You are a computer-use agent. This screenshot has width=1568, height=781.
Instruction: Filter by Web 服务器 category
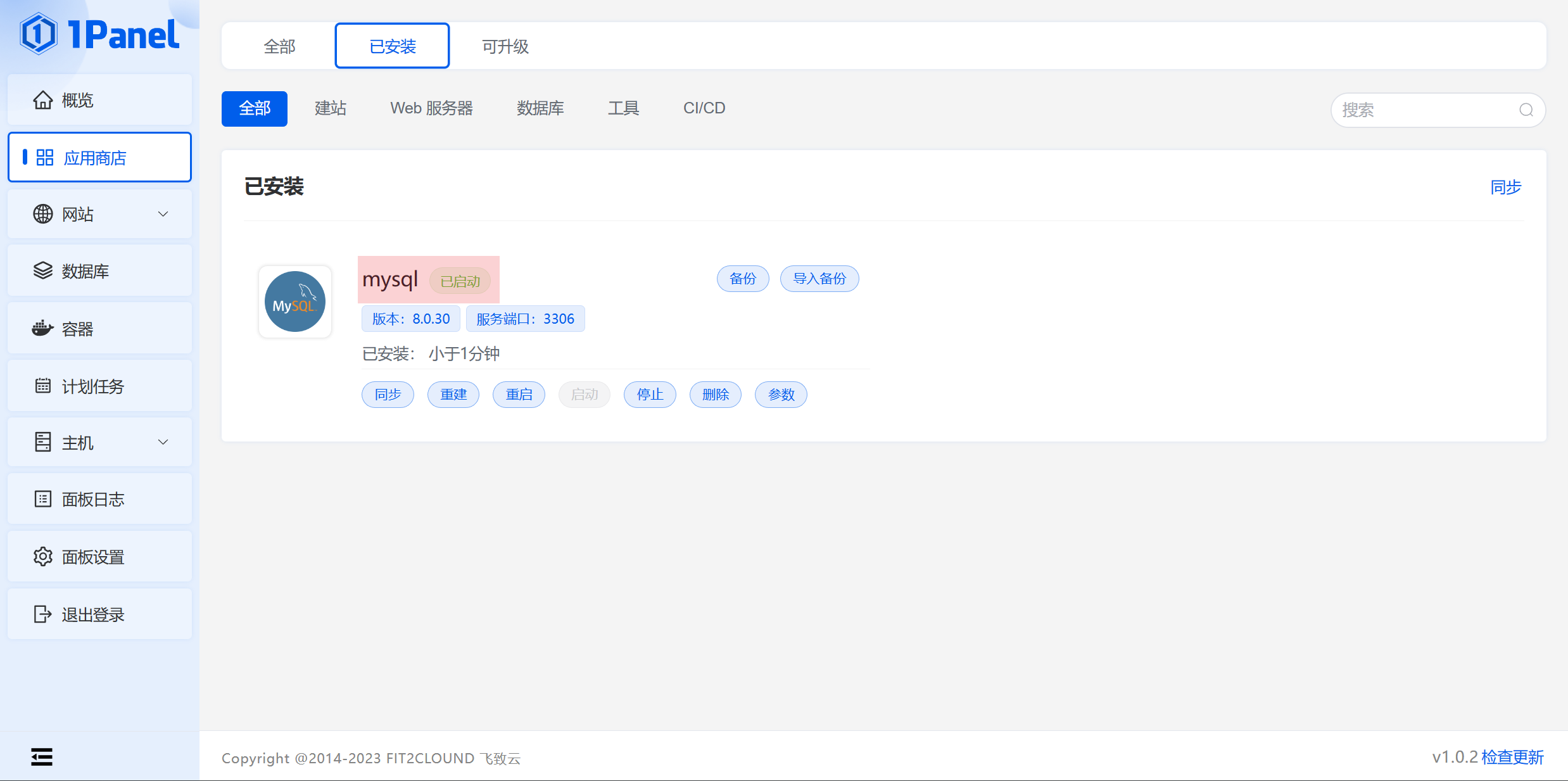pyautogui.click(x=431, y=109)
